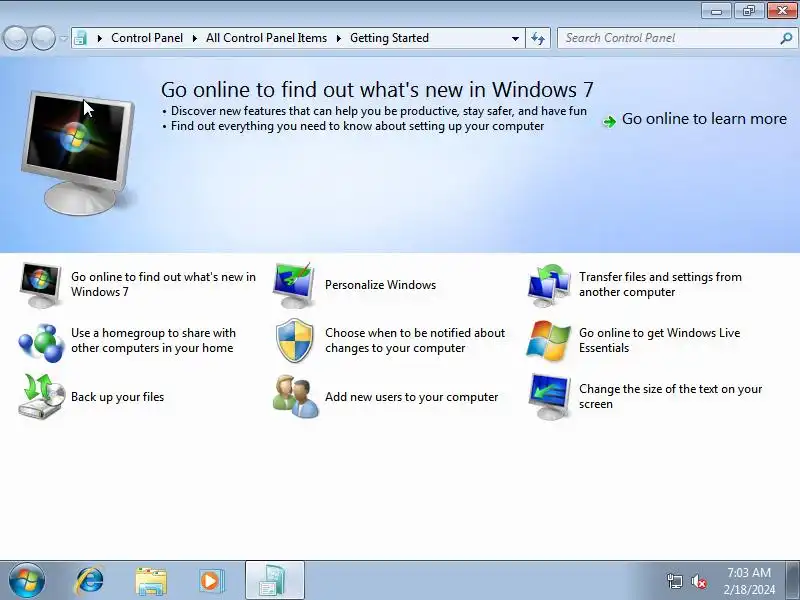This screenshot has height=600, width=800.
Task: Open the Transfer files and settings icon
Action: (548, 285)
